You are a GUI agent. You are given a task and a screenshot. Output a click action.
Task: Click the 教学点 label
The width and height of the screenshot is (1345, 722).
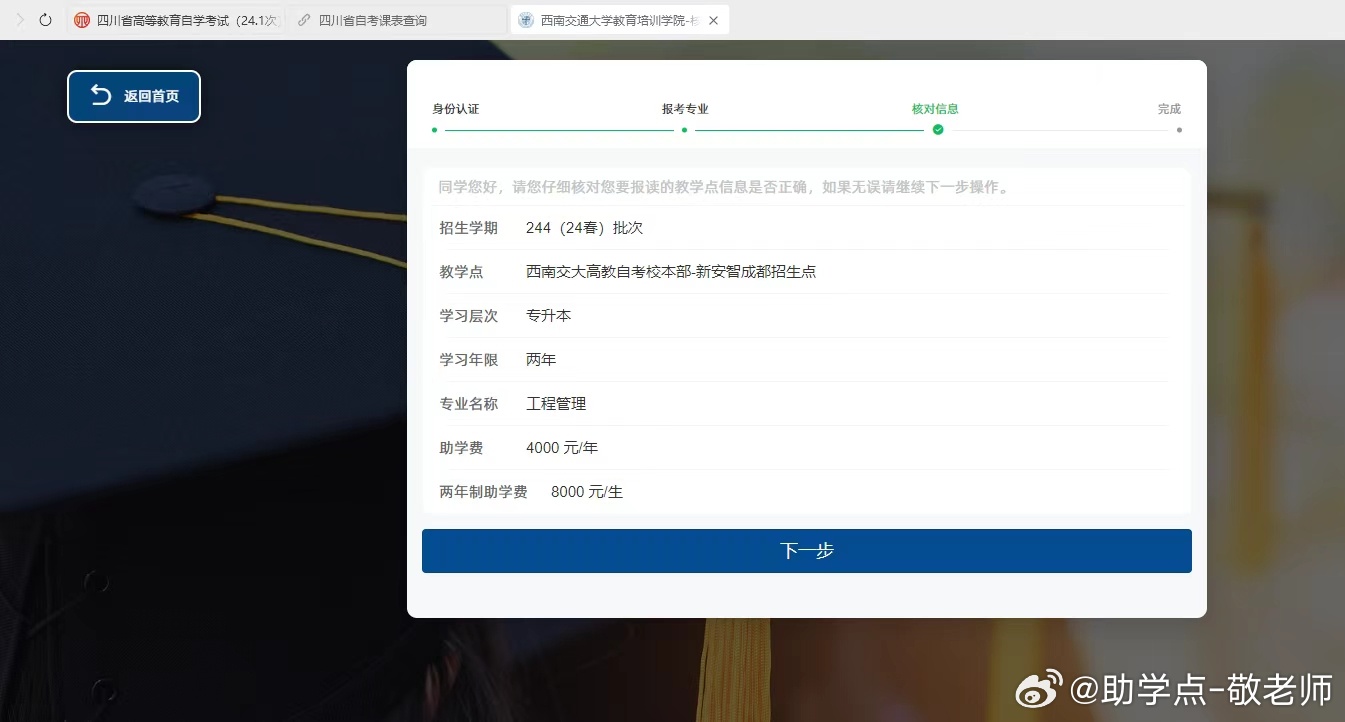pos(461,272)
